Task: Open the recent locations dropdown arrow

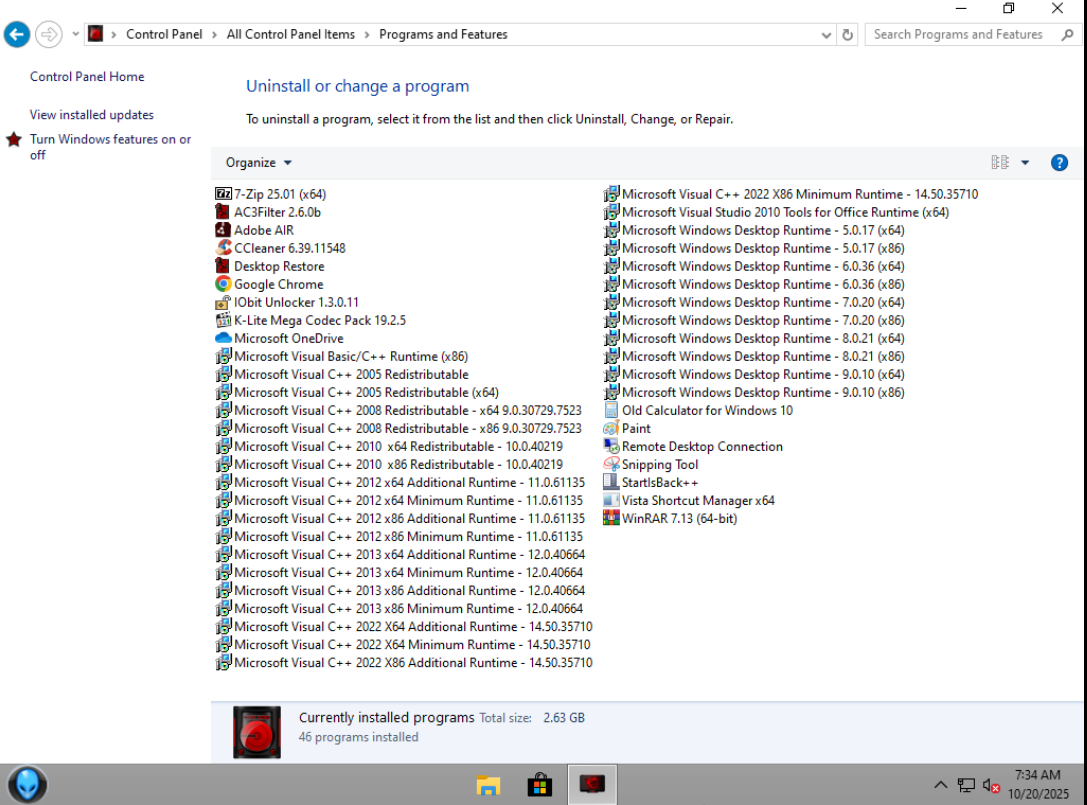Action: click(x=76, y=34)
